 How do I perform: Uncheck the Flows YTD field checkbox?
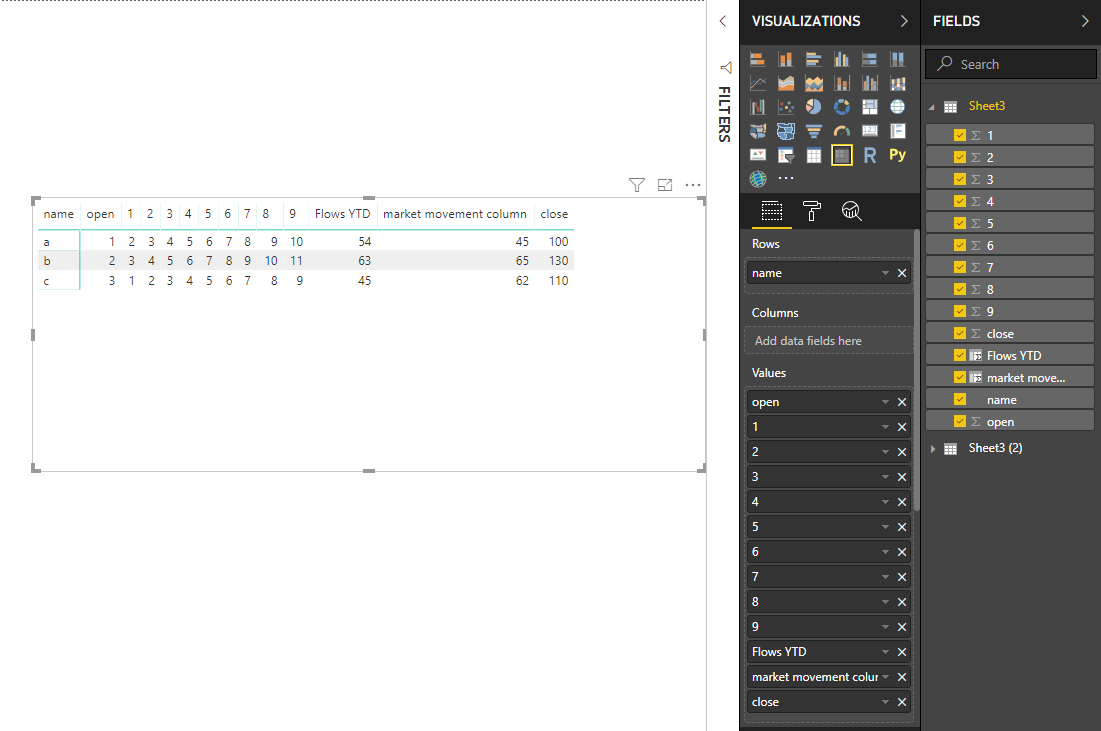coord(960,355)
